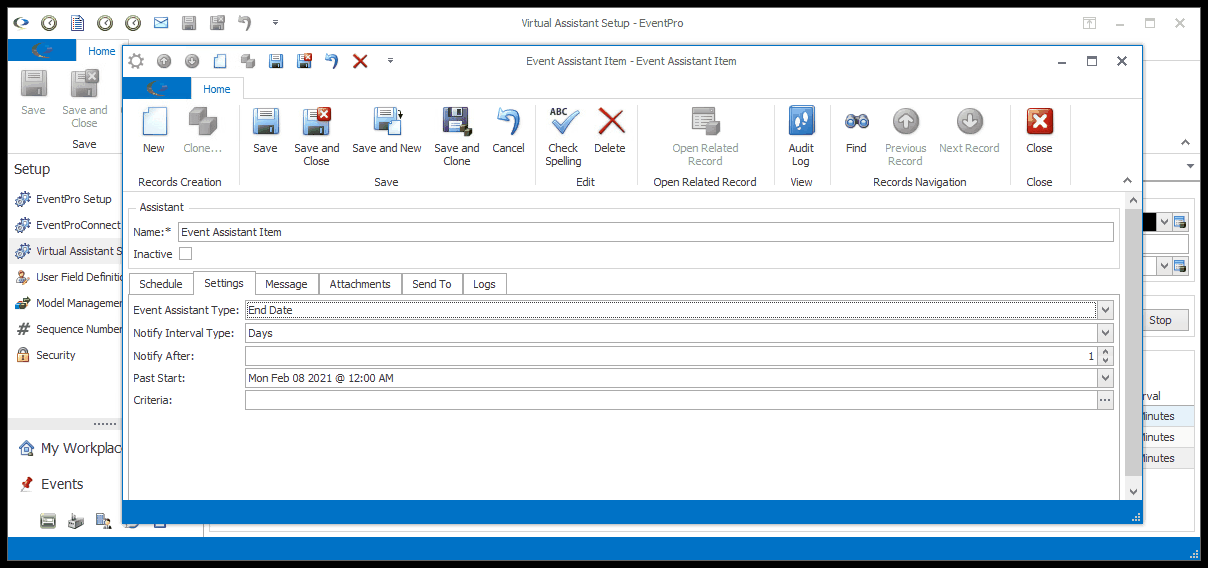1208x568 pixels.
Task: Click the Criteria input field
Action: pos(671,400)
